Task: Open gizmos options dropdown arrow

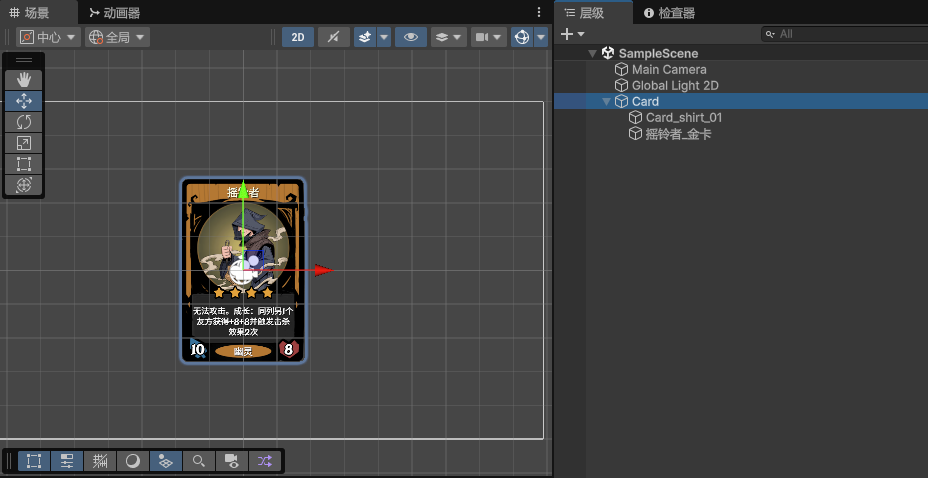Action: point(541,37)
